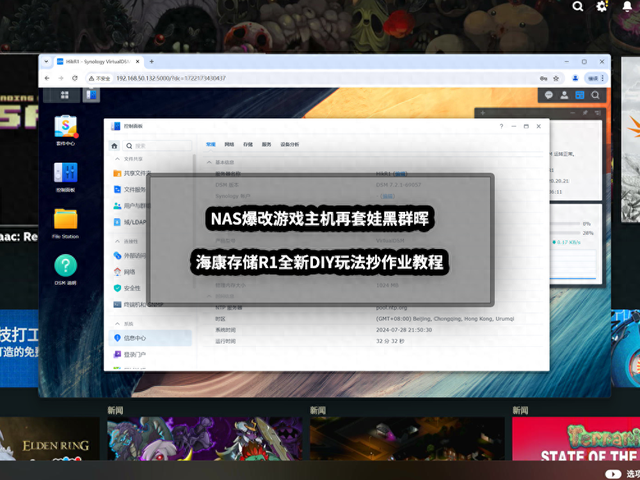Click the 28% usage bar in widget

click(x=565, y=233)
